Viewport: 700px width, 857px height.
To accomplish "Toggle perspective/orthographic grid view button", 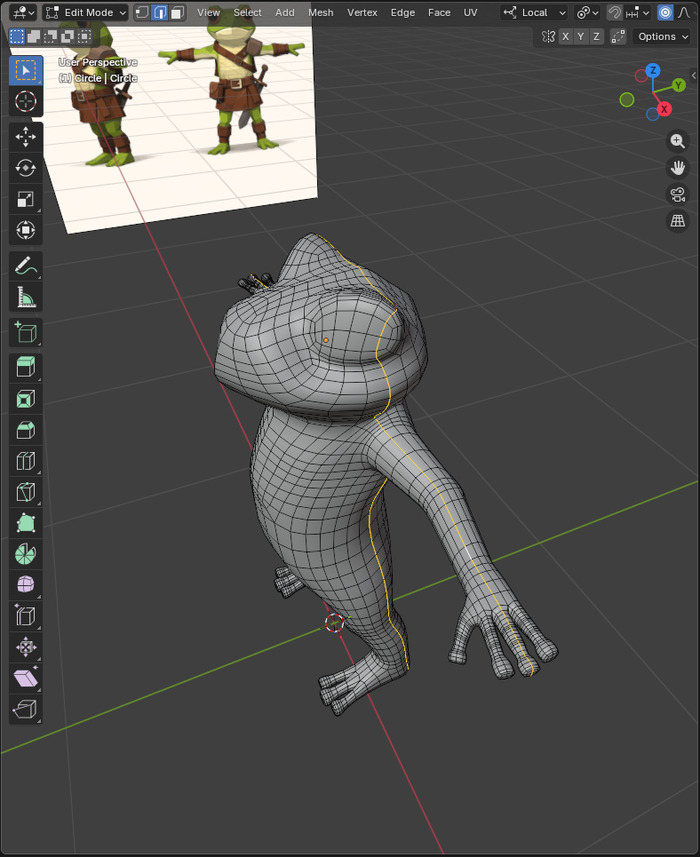I will pyautogui.click(x=678, y=221).
